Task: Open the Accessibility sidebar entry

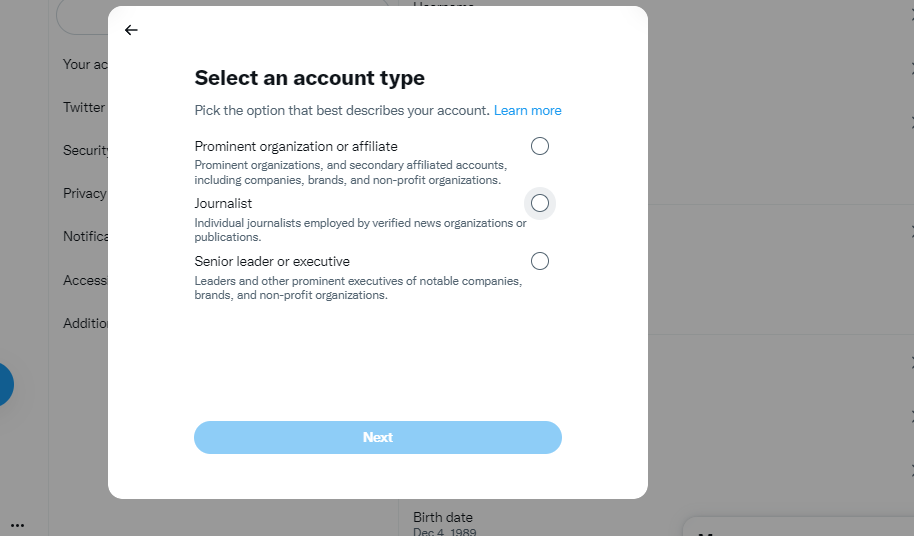Action: coord(85,280)
